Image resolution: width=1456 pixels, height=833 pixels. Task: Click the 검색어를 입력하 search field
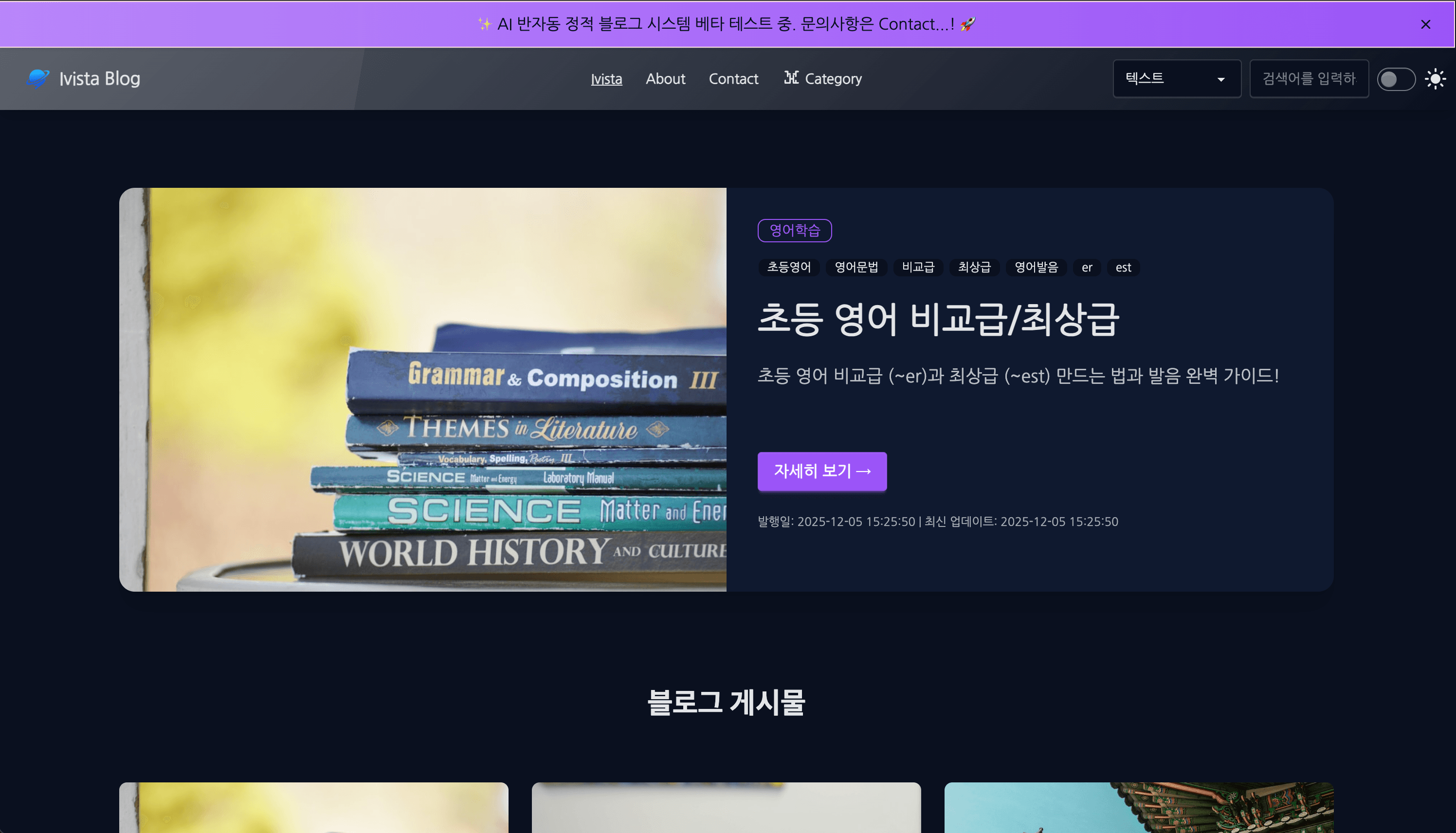(1309, 78)
